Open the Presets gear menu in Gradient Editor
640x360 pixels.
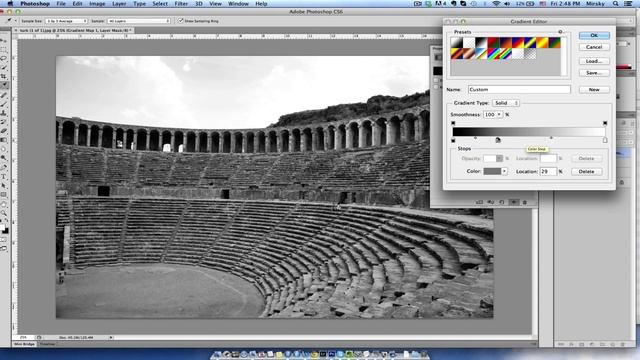coord(560,31)
